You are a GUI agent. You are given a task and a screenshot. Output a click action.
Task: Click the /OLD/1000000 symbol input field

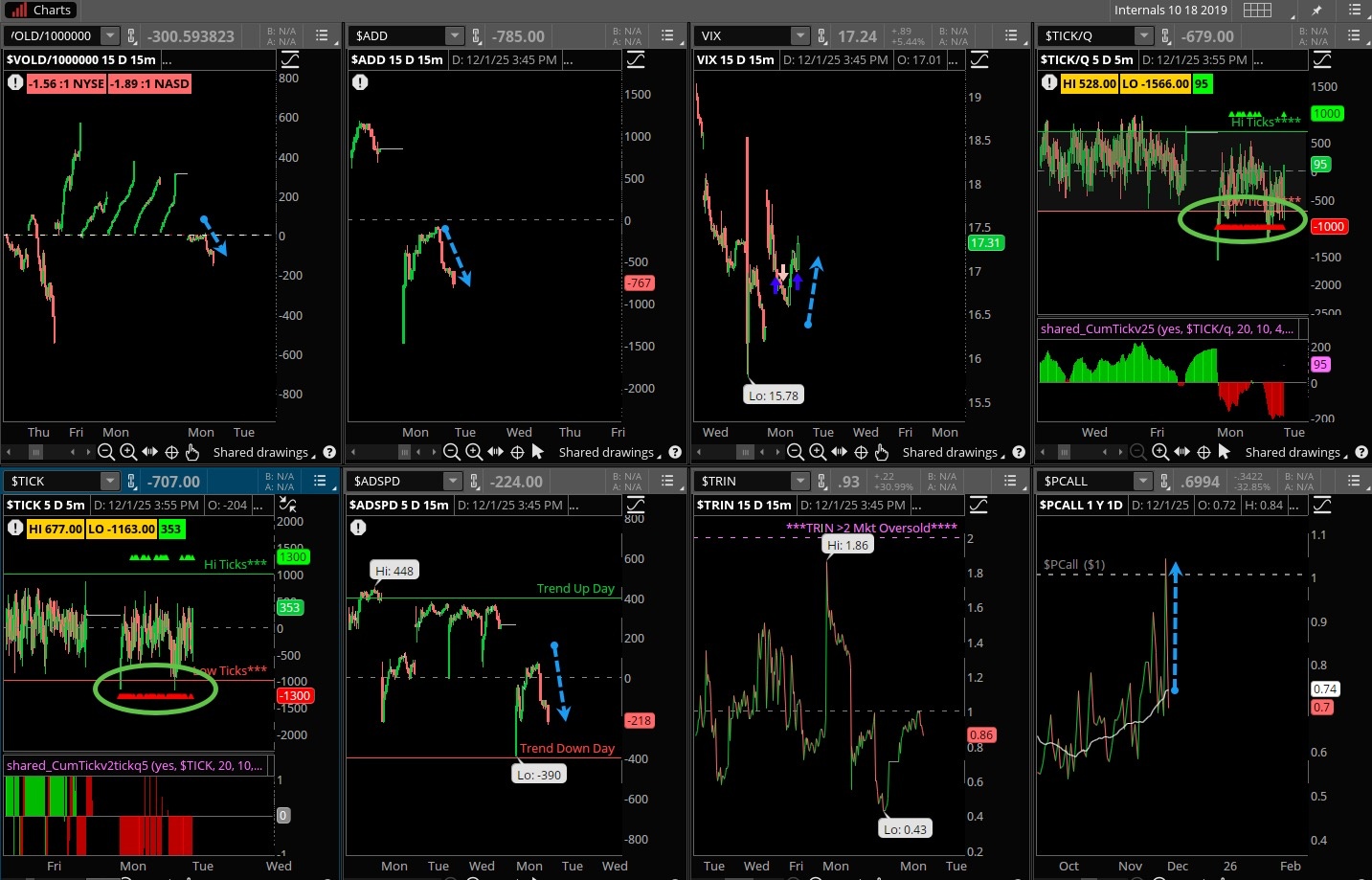pos(52,36)
